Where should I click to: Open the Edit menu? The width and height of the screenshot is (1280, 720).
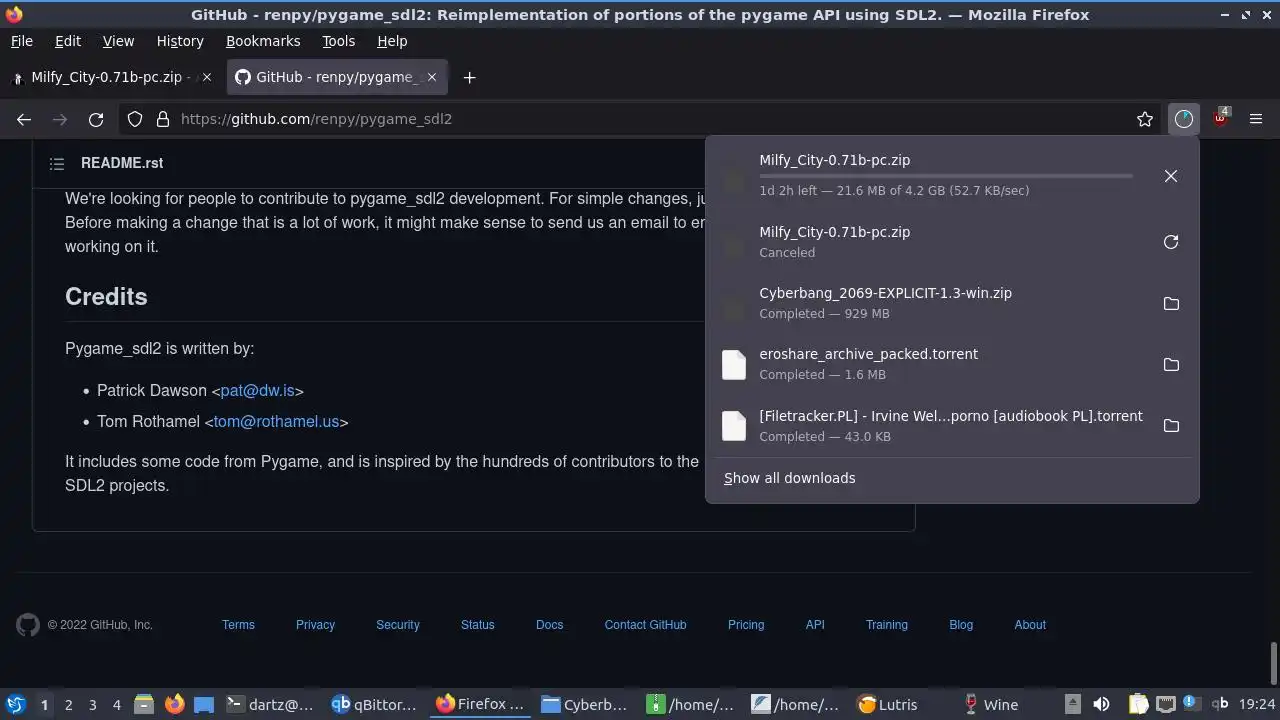coord(68,41)
